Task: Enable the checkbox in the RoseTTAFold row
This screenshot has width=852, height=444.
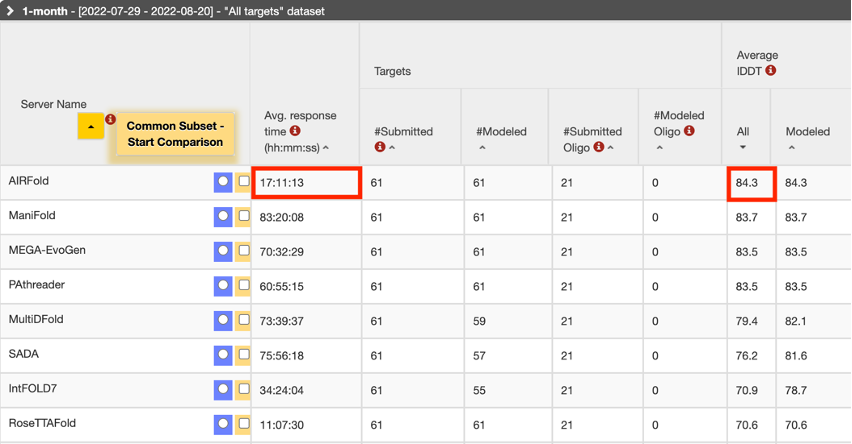Action: pyautogui.click(x=243, y=424)
